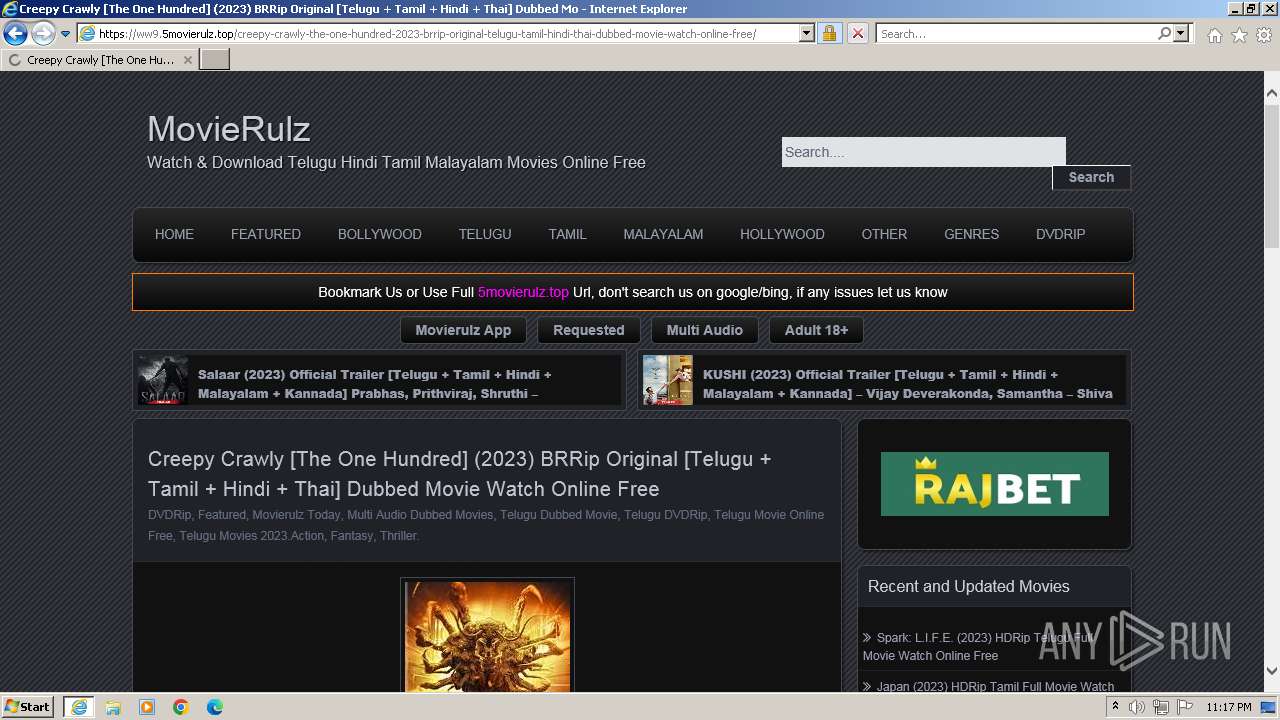Open the TELUGU menu item
This screenshot has height=720, width=1280.
pos(485,234)
